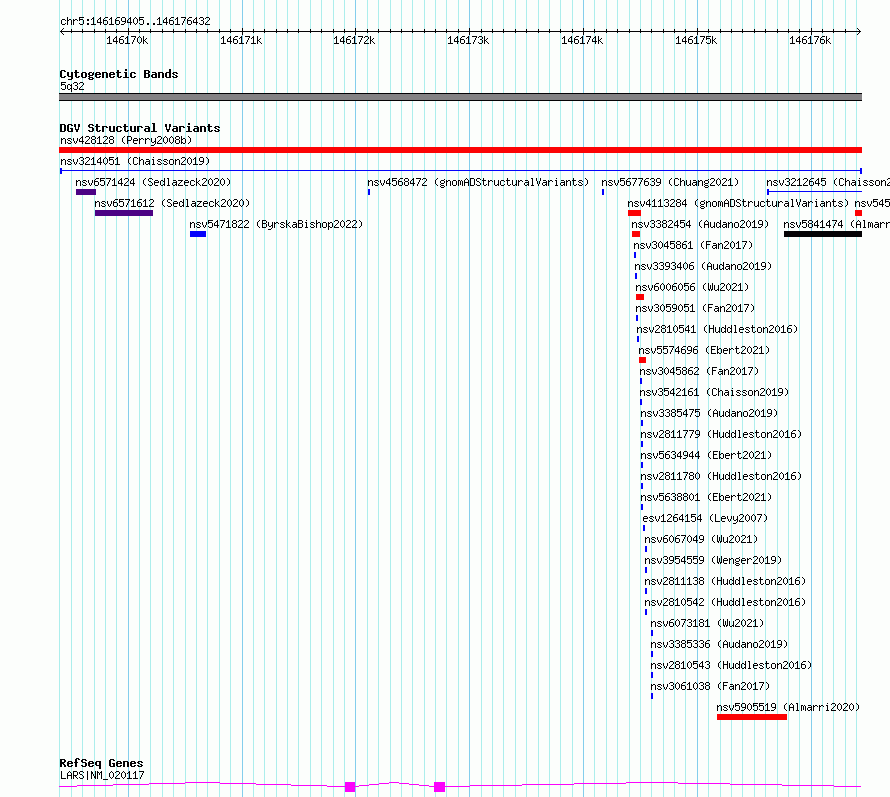Open nsv6073181 (Wu2021) label
890x797 pixels.
(707, 623)
